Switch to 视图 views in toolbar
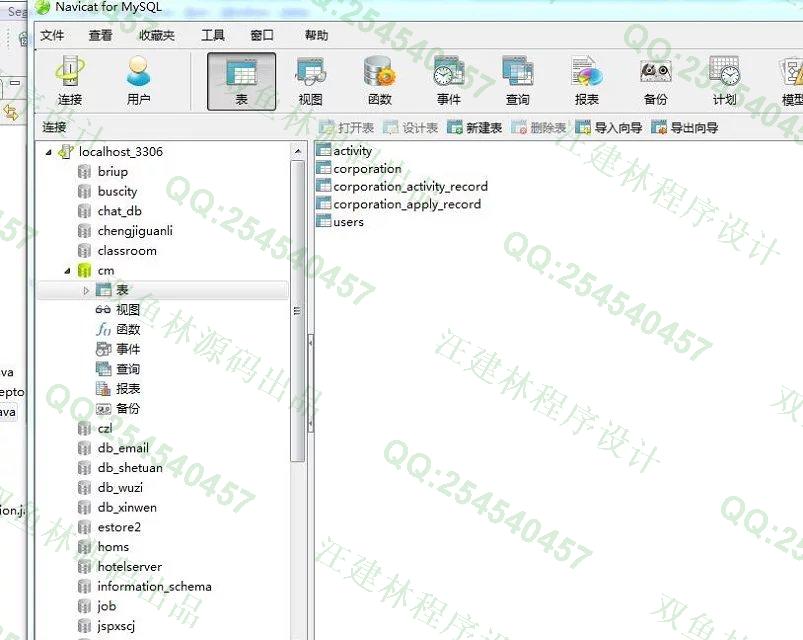The width and height of the screenshot is (803, 640). (x=310, y=81)
